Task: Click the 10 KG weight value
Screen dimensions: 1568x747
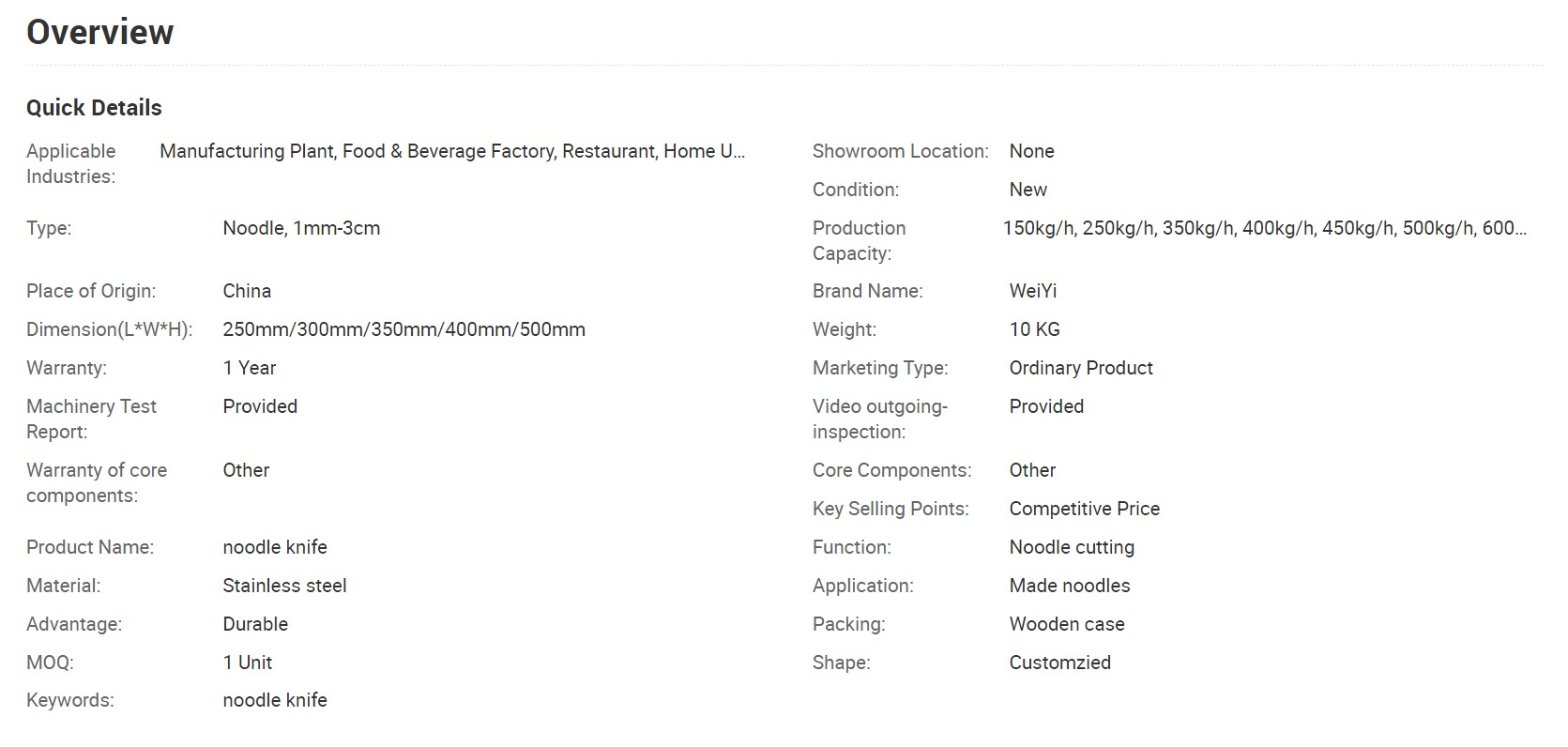Action: tap(1034, 329)
